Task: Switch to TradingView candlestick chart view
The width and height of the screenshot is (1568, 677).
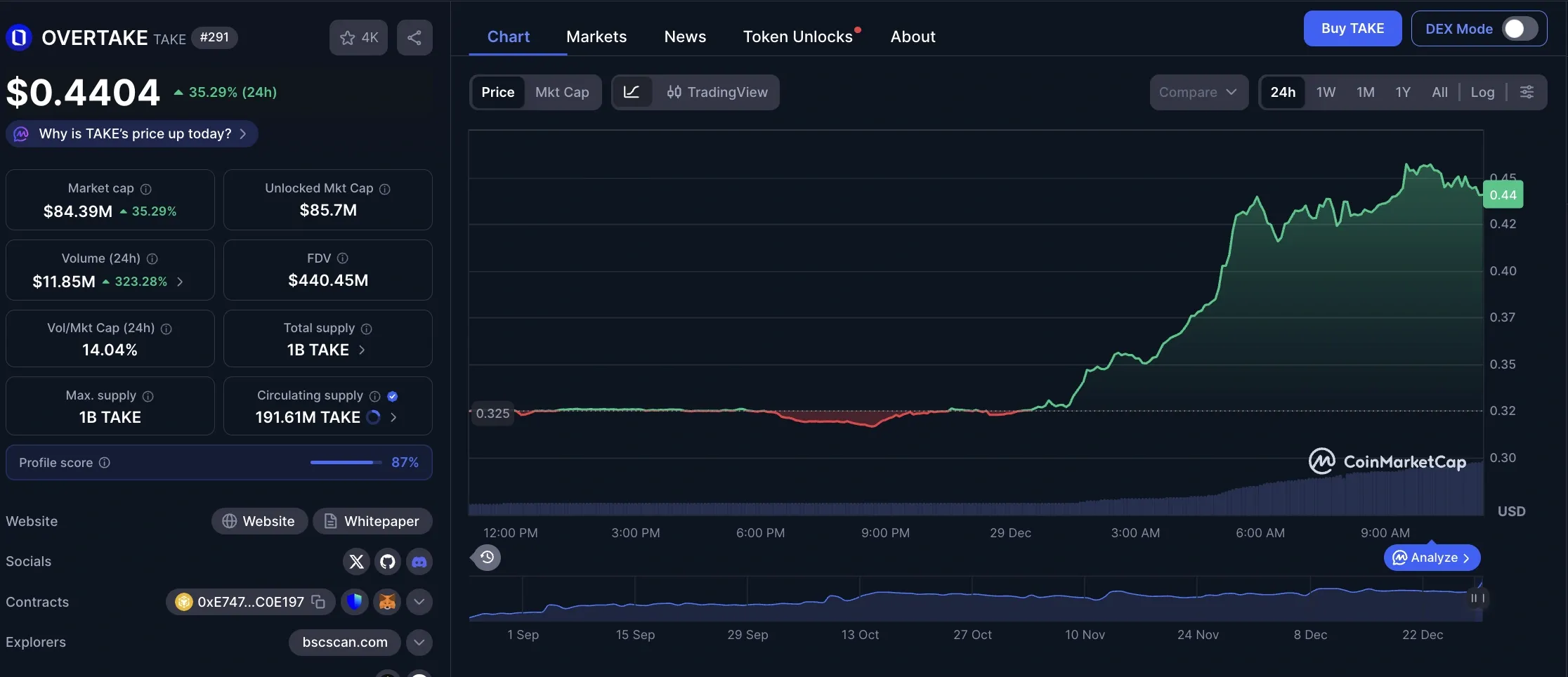Action: (x=717, y=92)
